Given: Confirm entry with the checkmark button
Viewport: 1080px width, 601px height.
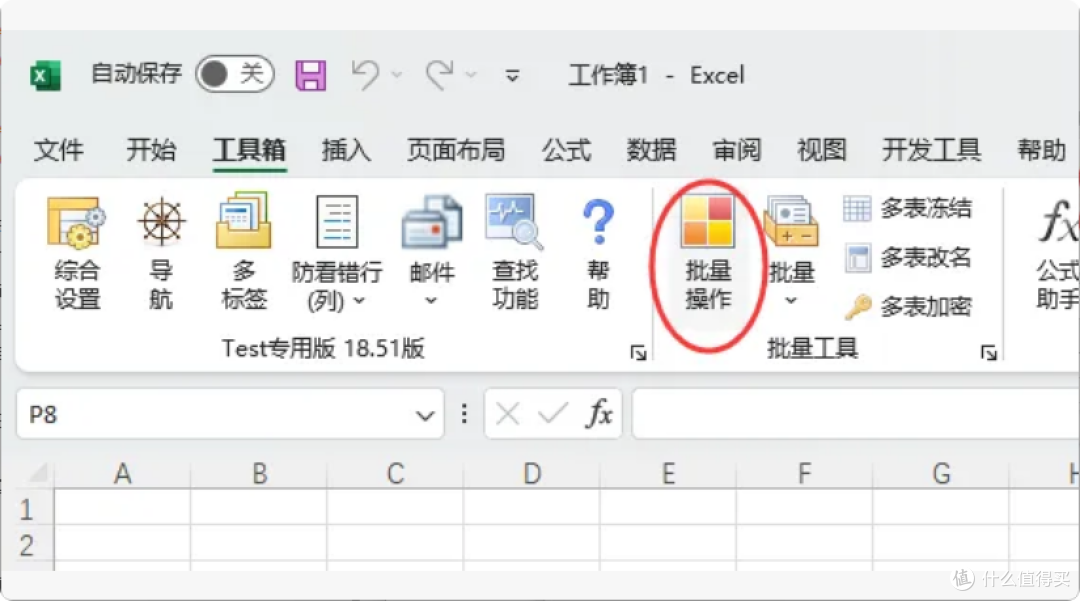Looking at the screenshot, I should point(552,414).
